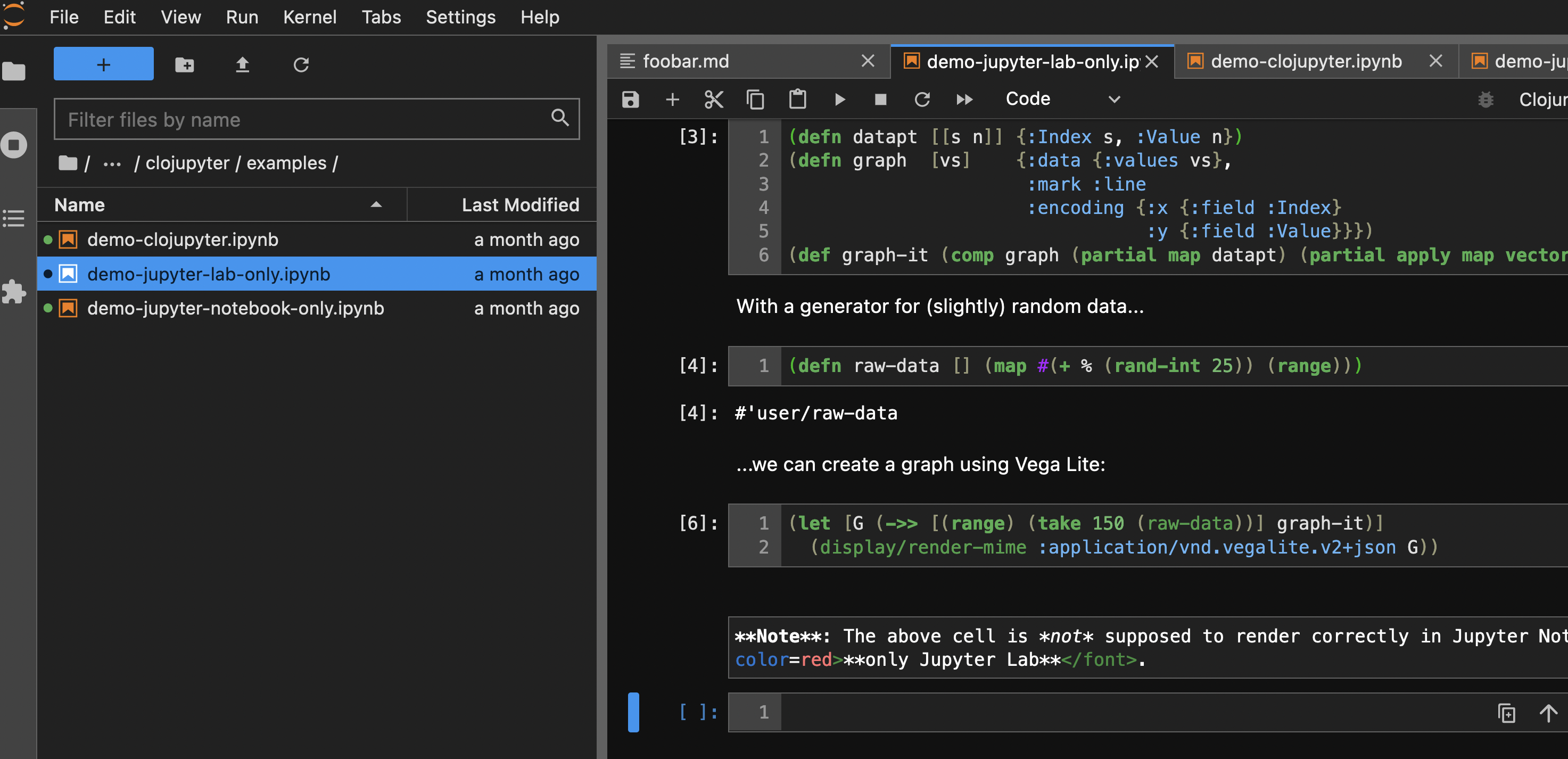The height and width of the screenshot is (759, 1568).
Task: Click the Jupyter logo
Action: point(13,16)
